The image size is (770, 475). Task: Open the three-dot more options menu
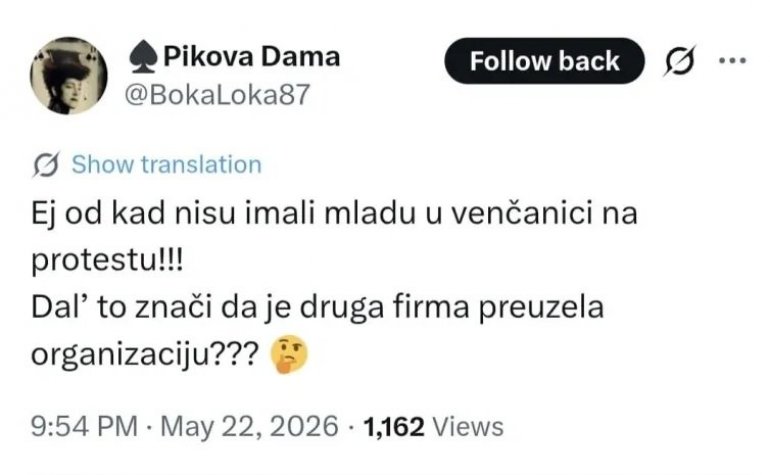coord(732,61)
